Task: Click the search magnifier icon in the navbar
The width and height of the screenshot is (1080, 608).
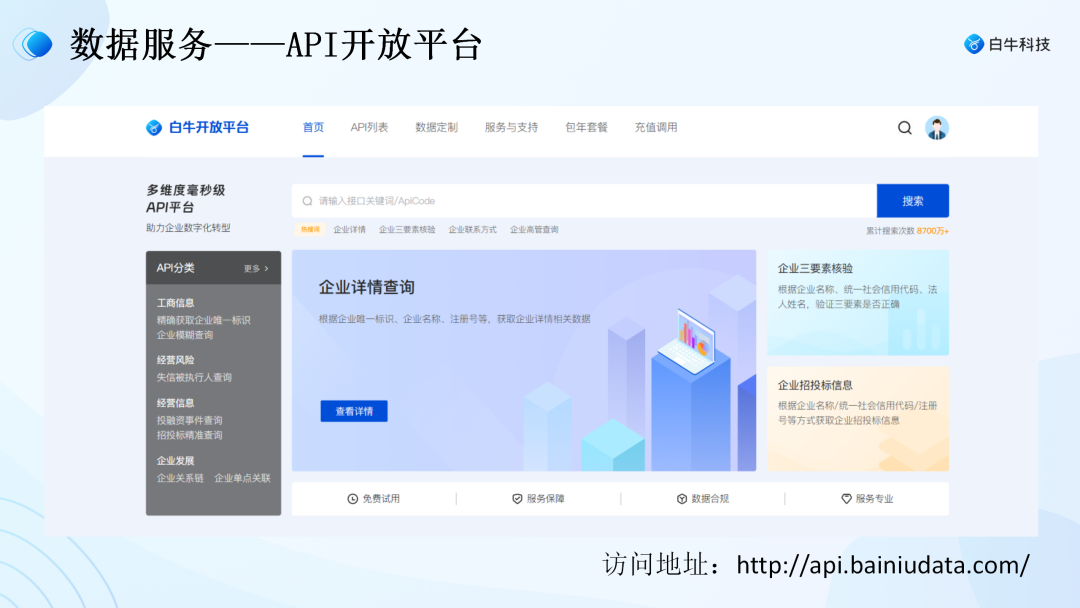Action: pyautogui.click(x=904, y=128)
